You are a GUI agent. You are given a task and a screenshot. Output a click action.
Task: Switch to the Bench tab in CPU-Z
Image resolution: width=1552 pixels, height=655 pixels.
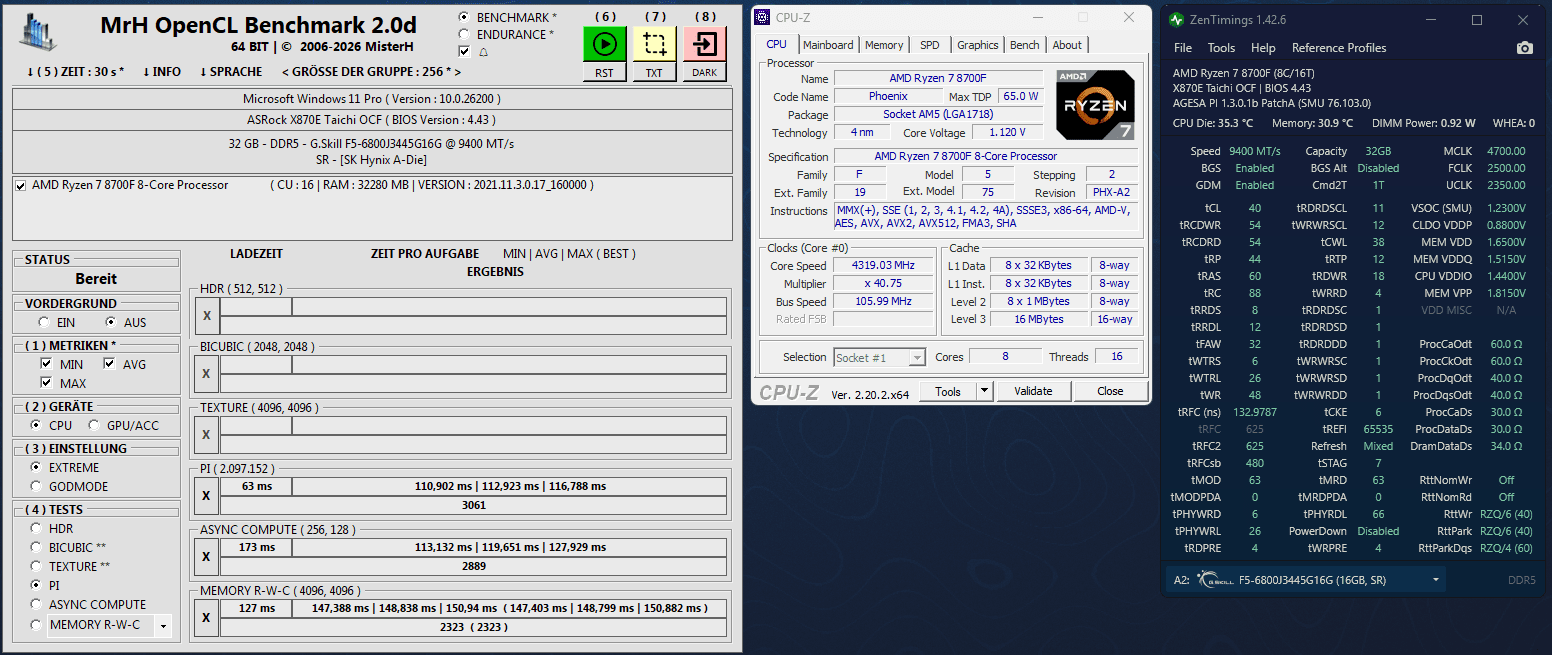point(1025,45)
